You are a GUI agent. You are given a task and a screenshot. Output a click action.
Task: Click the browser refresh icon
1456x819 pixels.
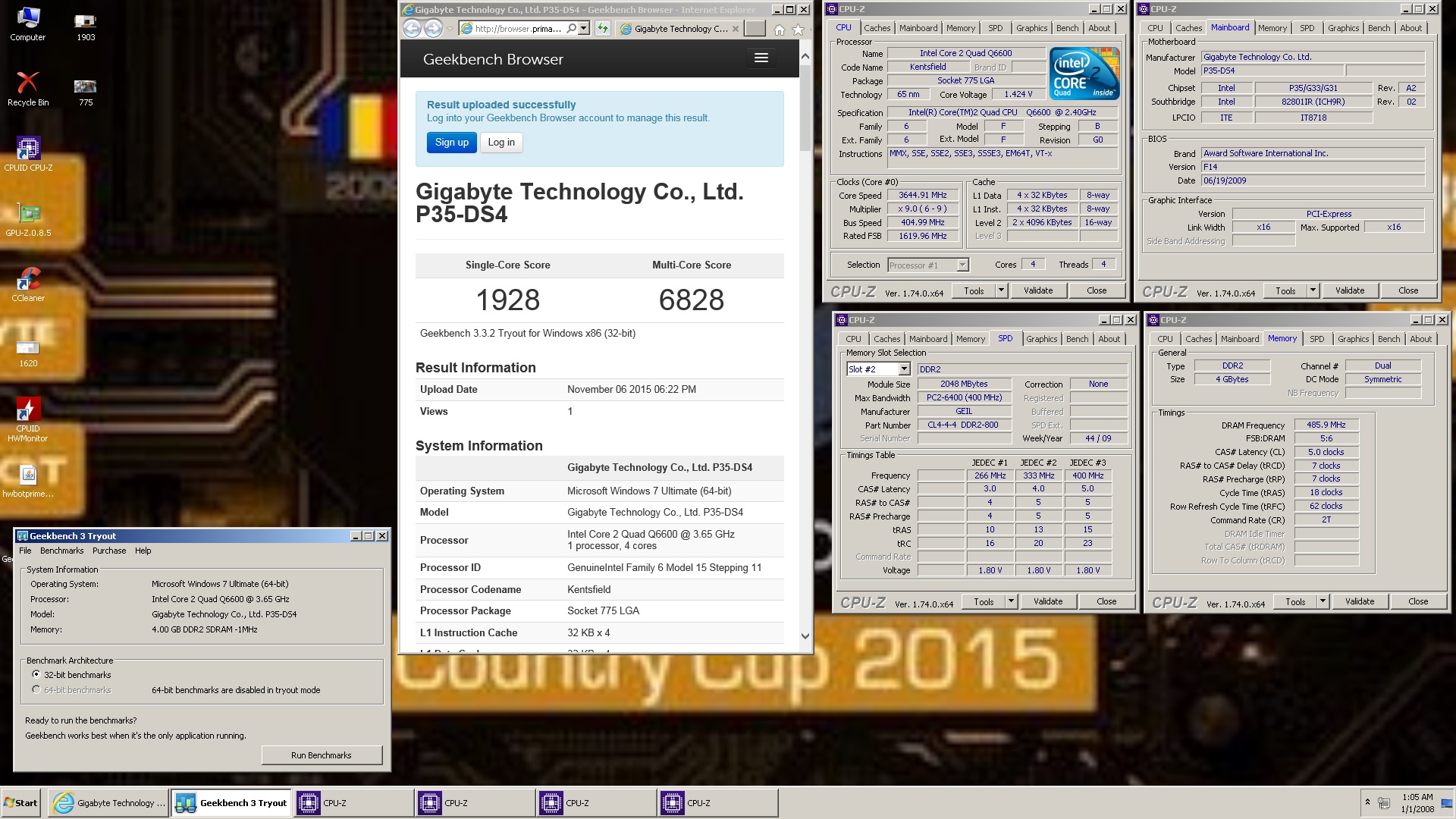pos(603,29)
